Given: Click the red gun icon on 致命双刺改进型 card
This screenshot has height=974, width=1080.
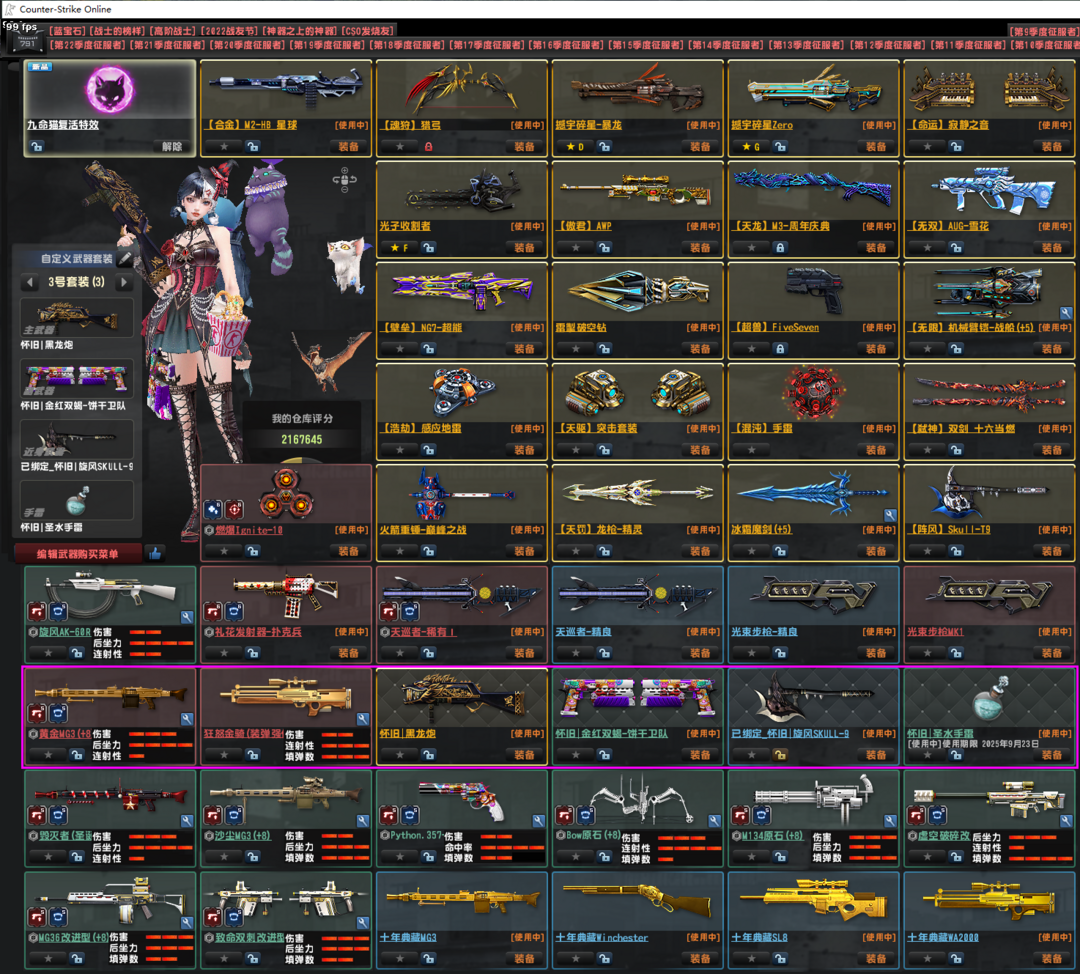Looking at the screenshot, I should pyautogui.click(x=214, y=917).
